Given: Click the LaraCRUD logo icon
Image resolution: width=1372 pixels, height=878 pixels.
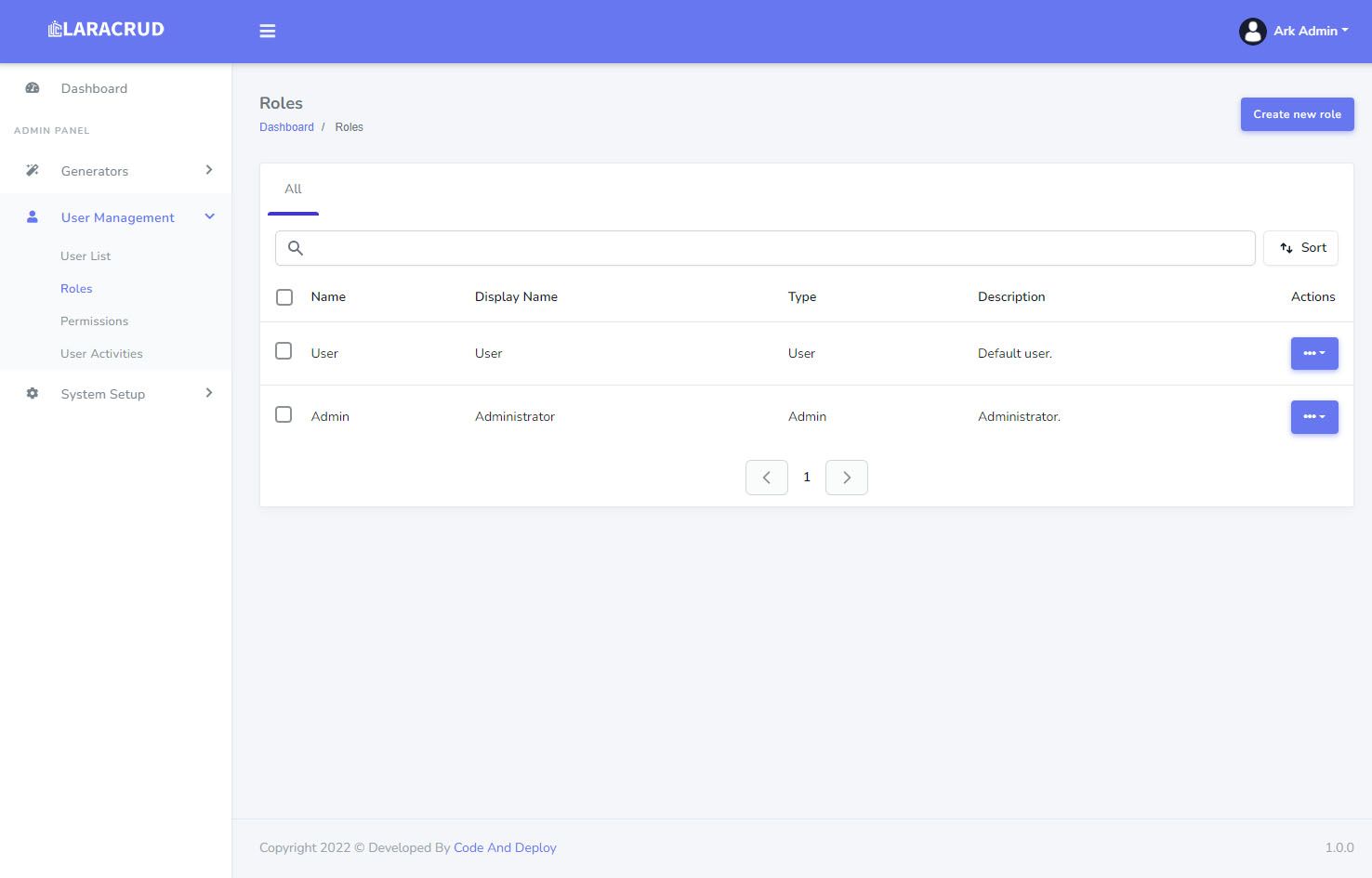Looking at the screenshot, I should 55,29.
